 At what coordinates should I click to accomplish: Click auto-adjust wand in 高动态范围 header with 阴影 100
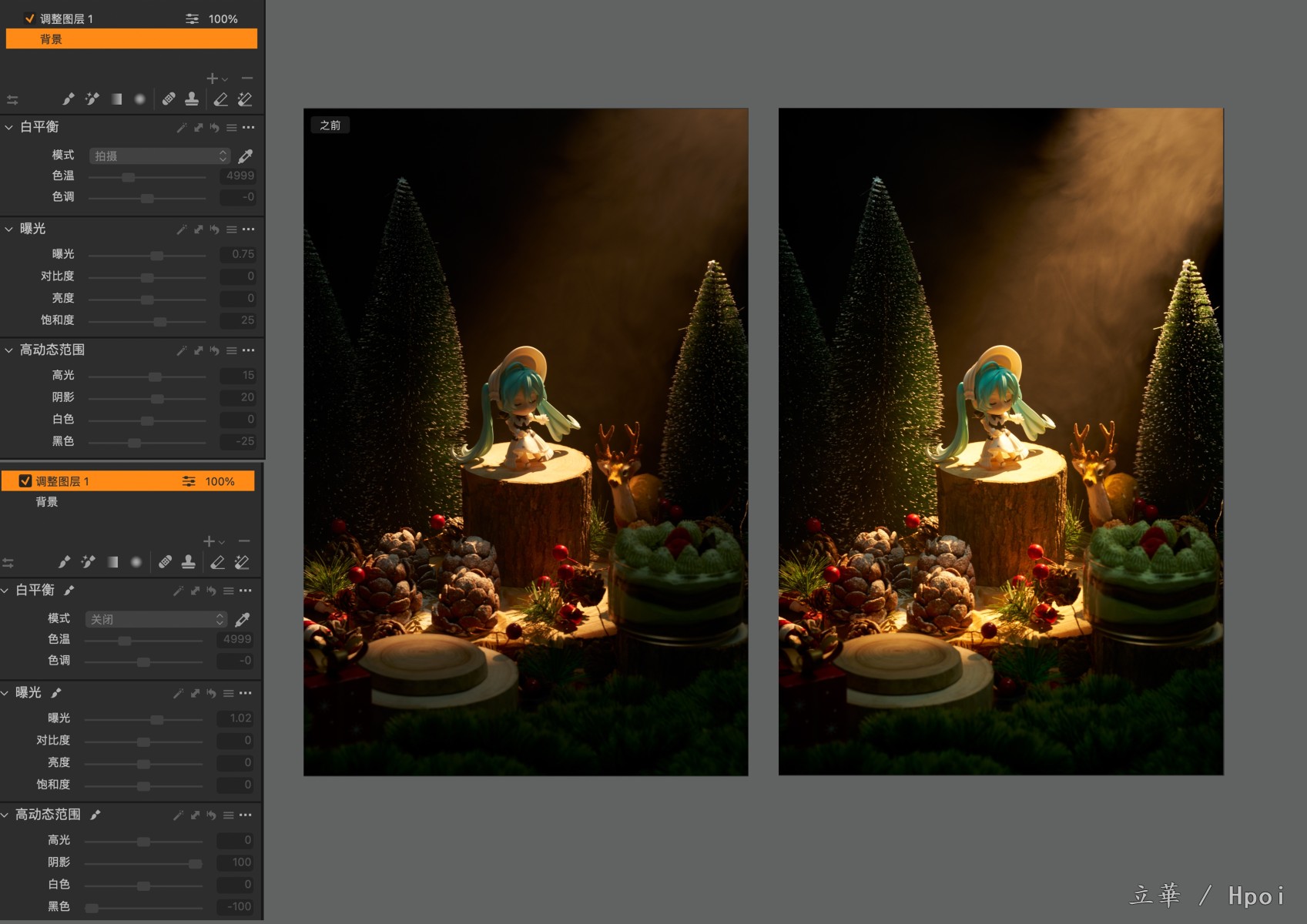[x=179, y=815]
